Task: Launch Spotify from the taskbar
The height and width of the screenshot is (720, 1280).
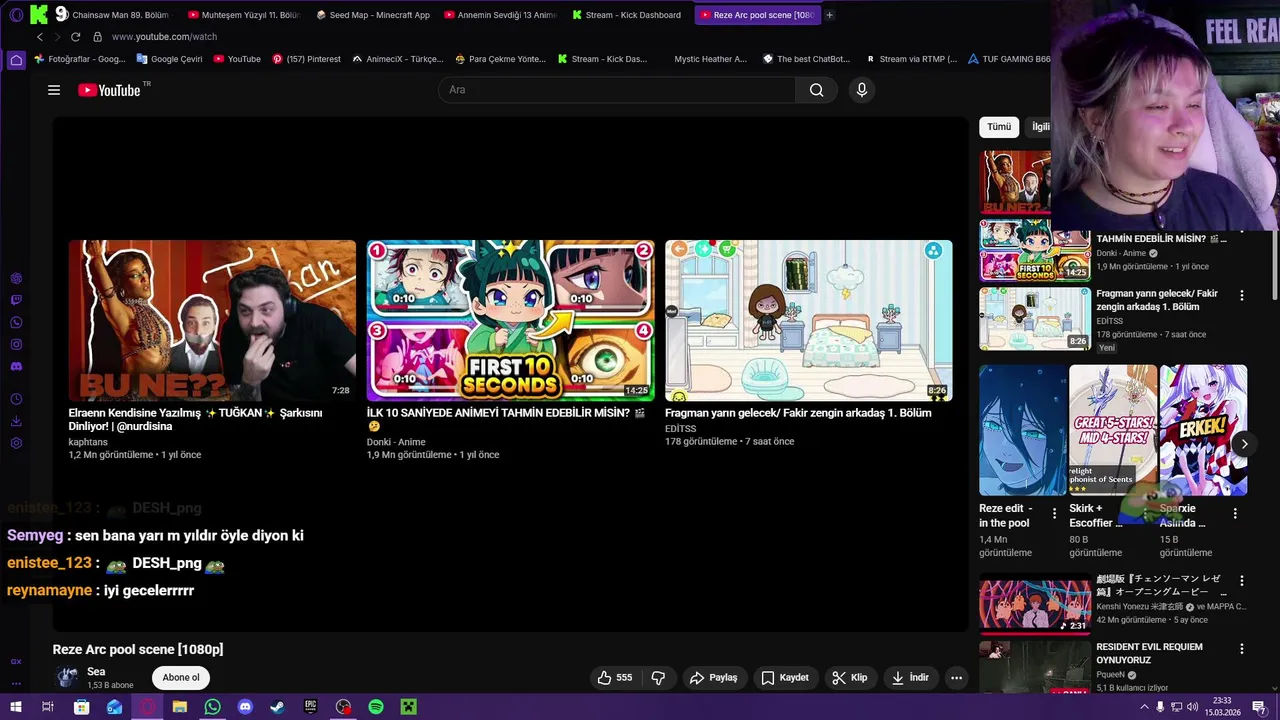Action: point(376,707)
